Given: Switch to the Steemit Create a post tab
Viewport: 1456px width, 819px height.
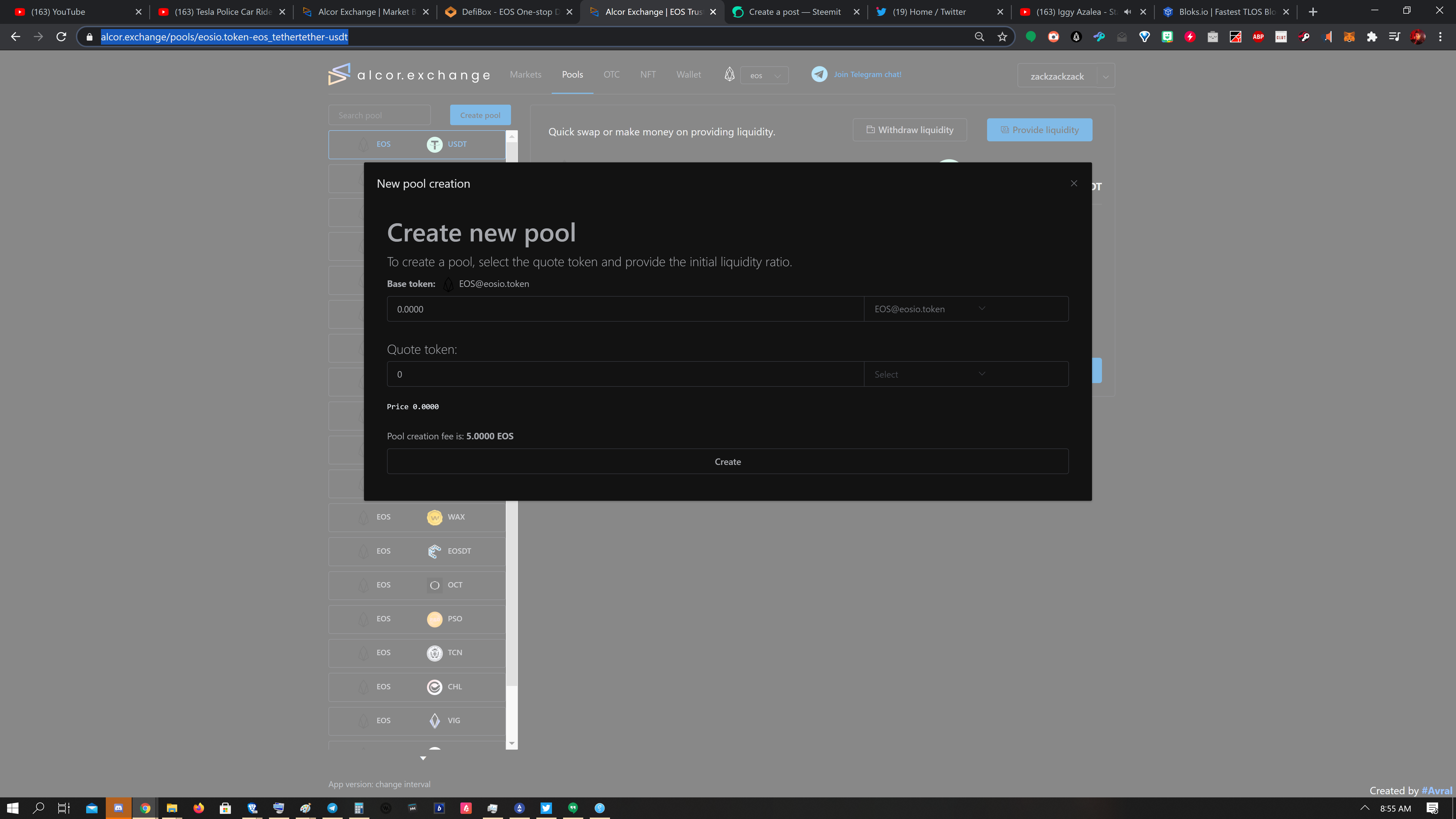Looking at the screenshot, I should click(x=795, y=12).
